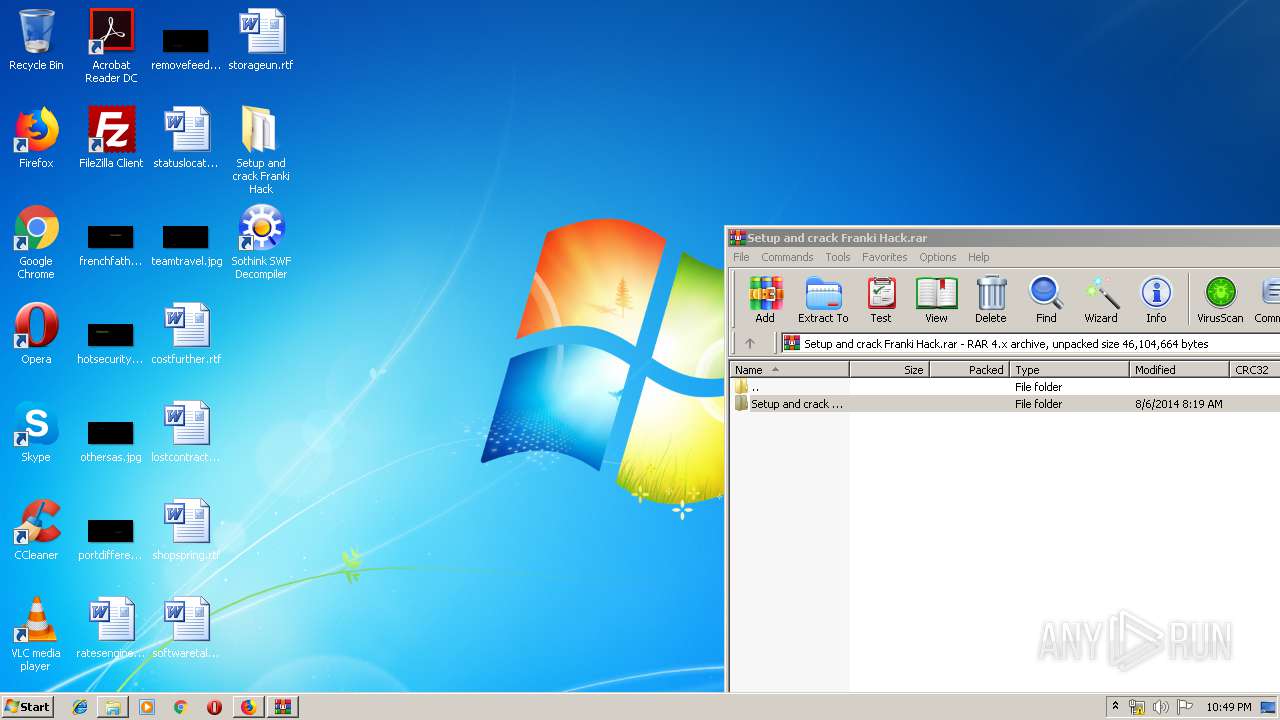Screen dimensions: 1280x720
Task: Open Internet Explorer from the taskbar
Action: click(x=80, y=707)
